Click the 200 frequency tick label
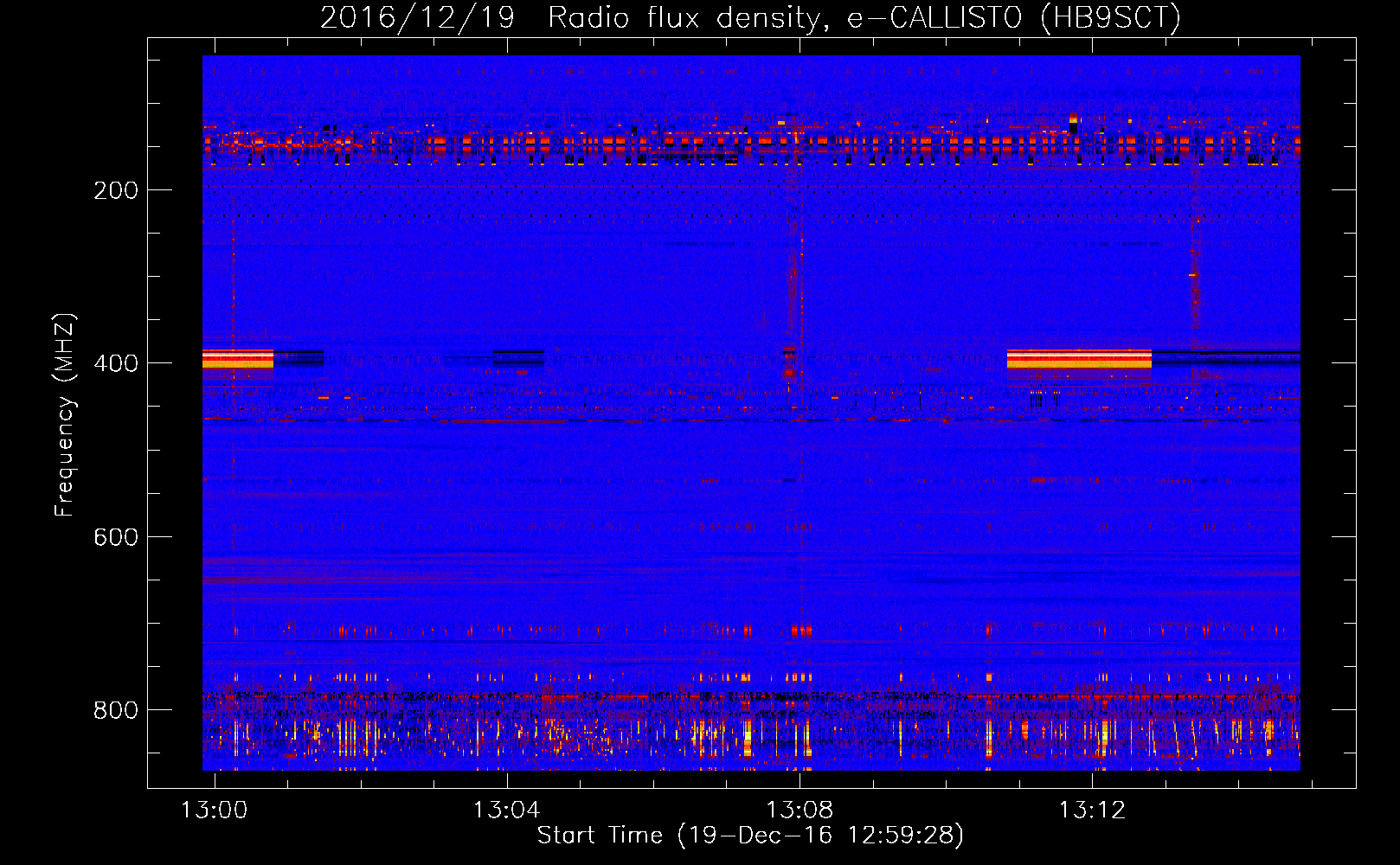The width and height of the screenshot is (1400, 865). tap(116, 190)
